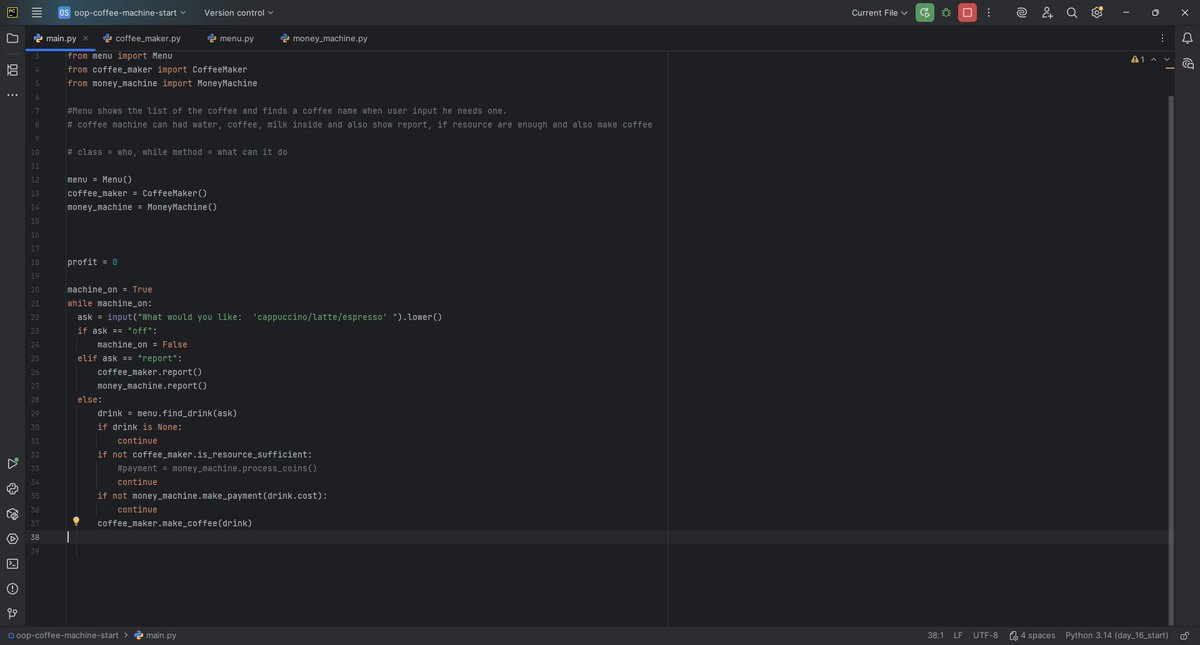Click the commented '#payment = money_machine.process_coins()' line

[217, 468]
